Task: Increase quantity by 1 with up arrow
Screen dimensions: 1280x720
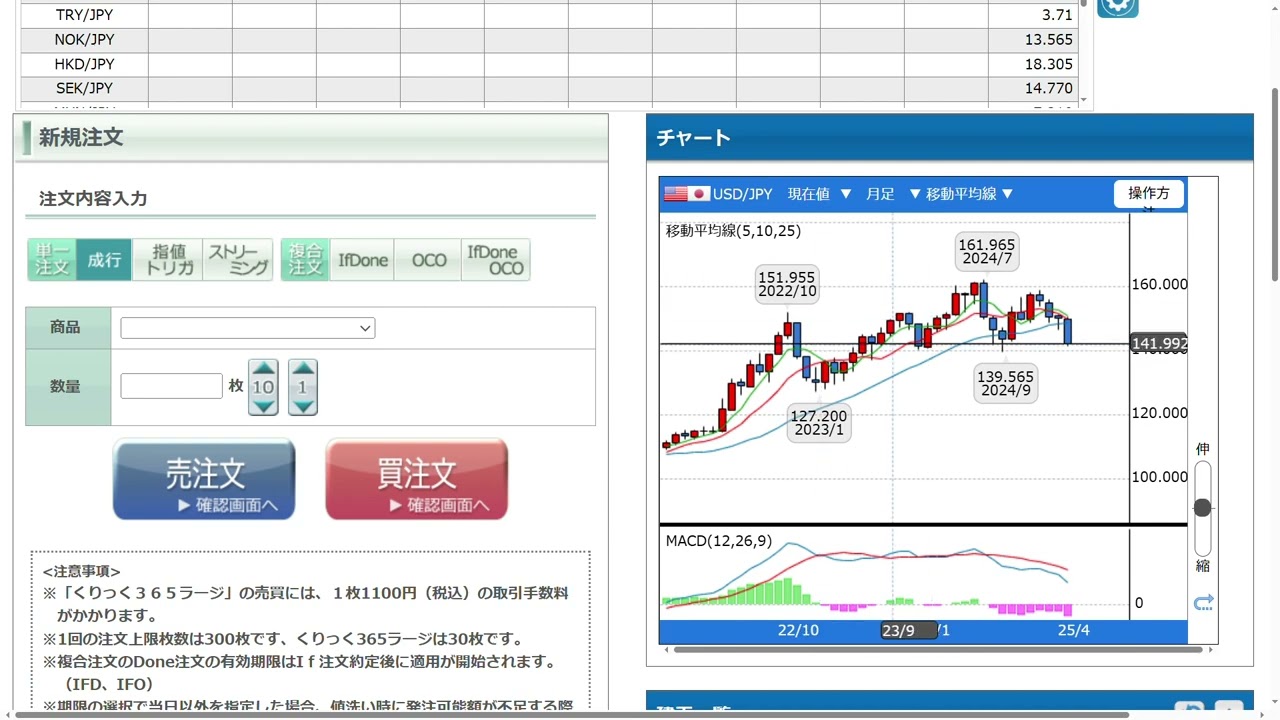Action: [302, 368]
